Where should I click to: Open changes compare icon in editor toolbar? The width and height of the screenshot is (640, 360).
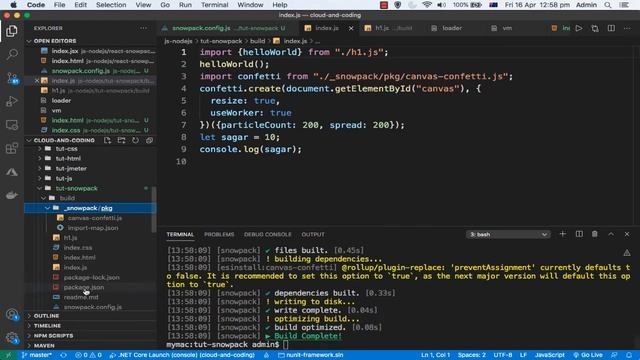tap(595, 28)
